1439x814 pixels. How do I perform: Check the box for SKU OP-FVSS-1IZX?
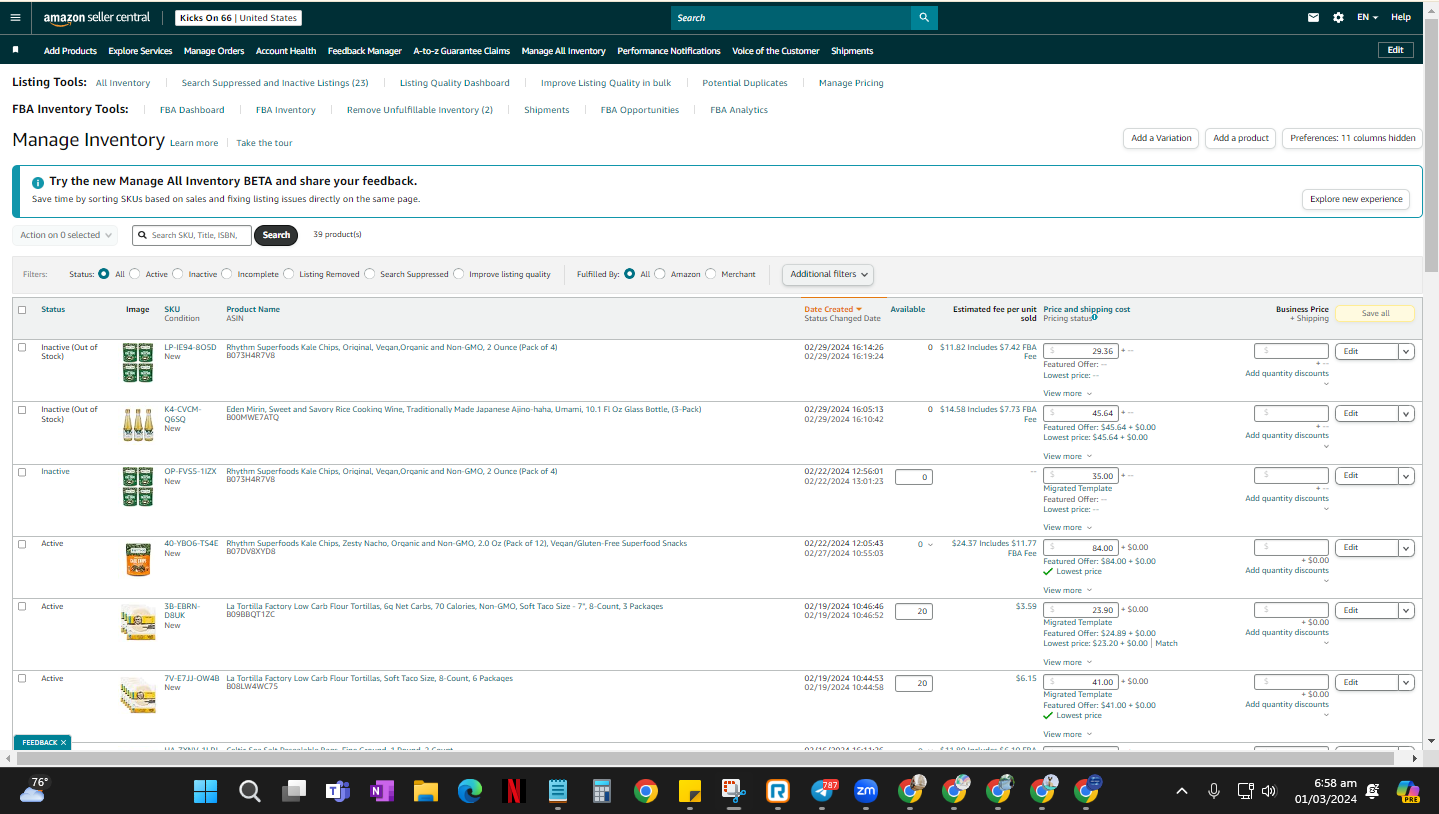coord(22,472)
